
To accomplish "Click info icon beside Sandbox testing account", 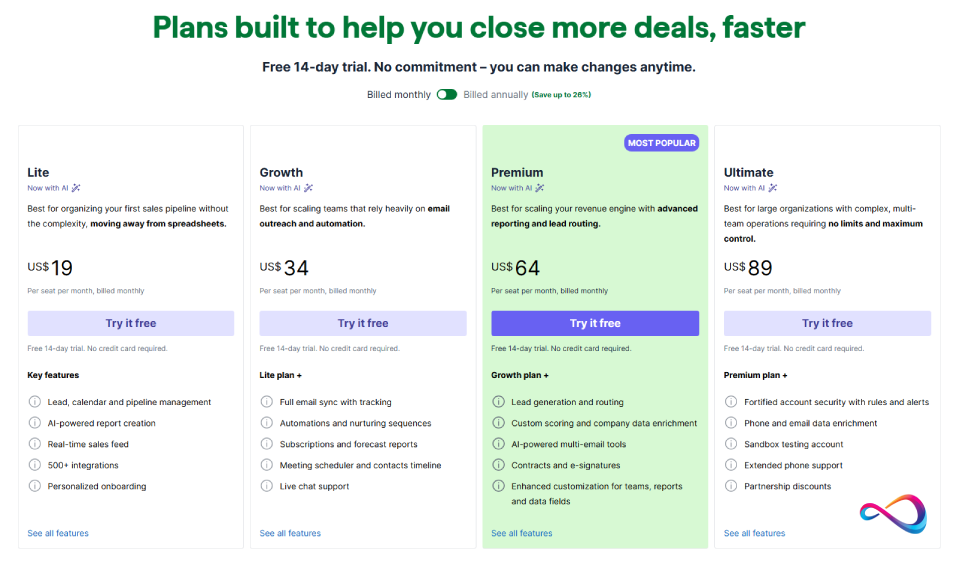I will (x=732, y=444).
